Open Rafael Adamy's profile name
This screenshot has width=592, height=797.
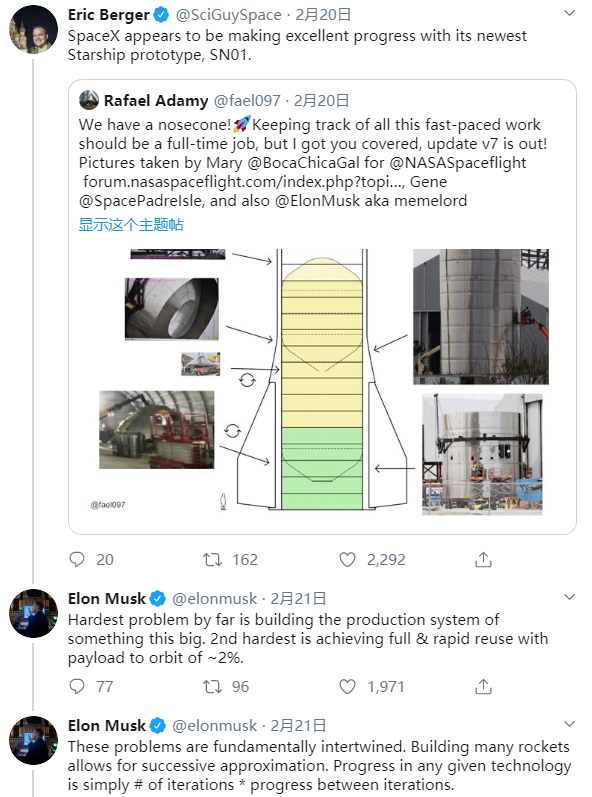156,101
